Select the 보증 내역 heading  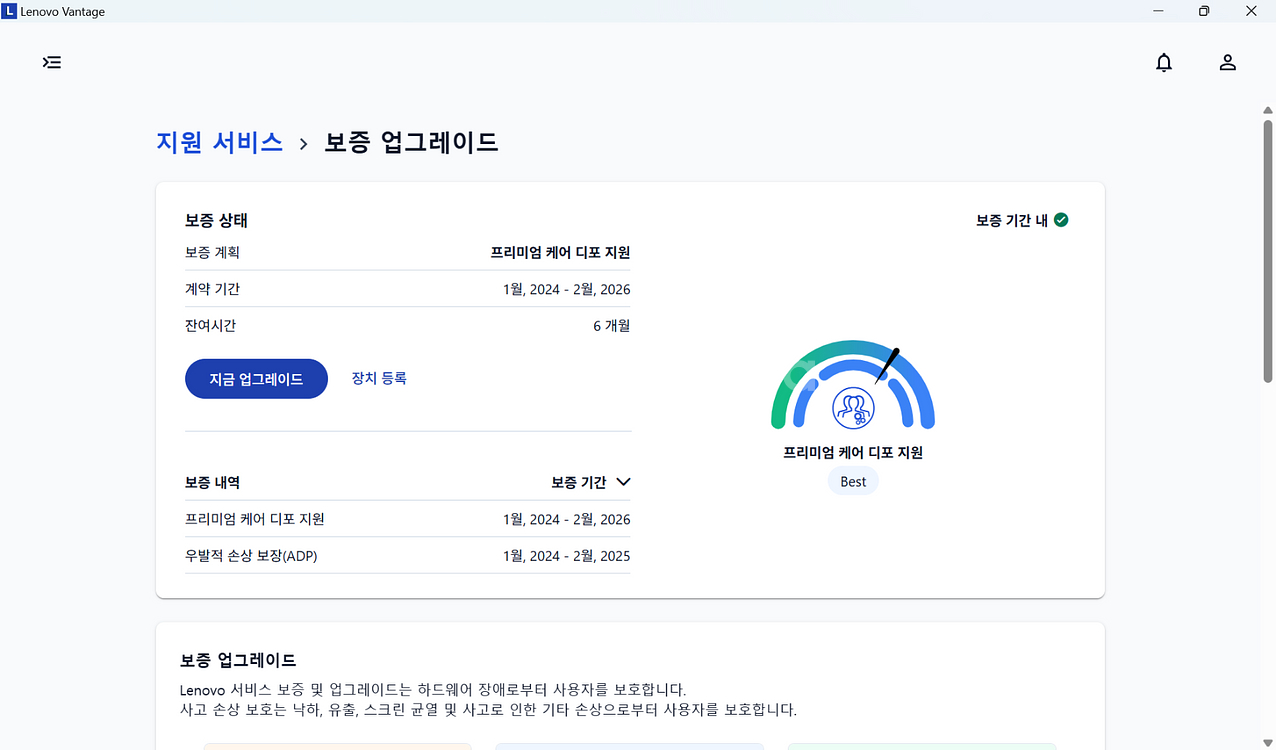coord(212,482)
